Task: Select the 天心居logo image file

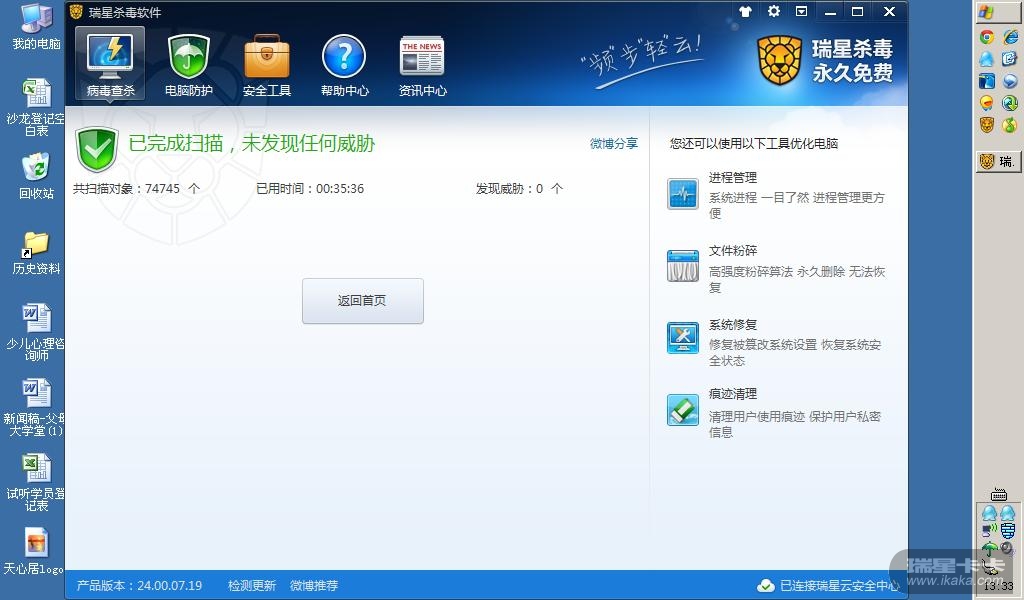Action: (x=34, y=552)
